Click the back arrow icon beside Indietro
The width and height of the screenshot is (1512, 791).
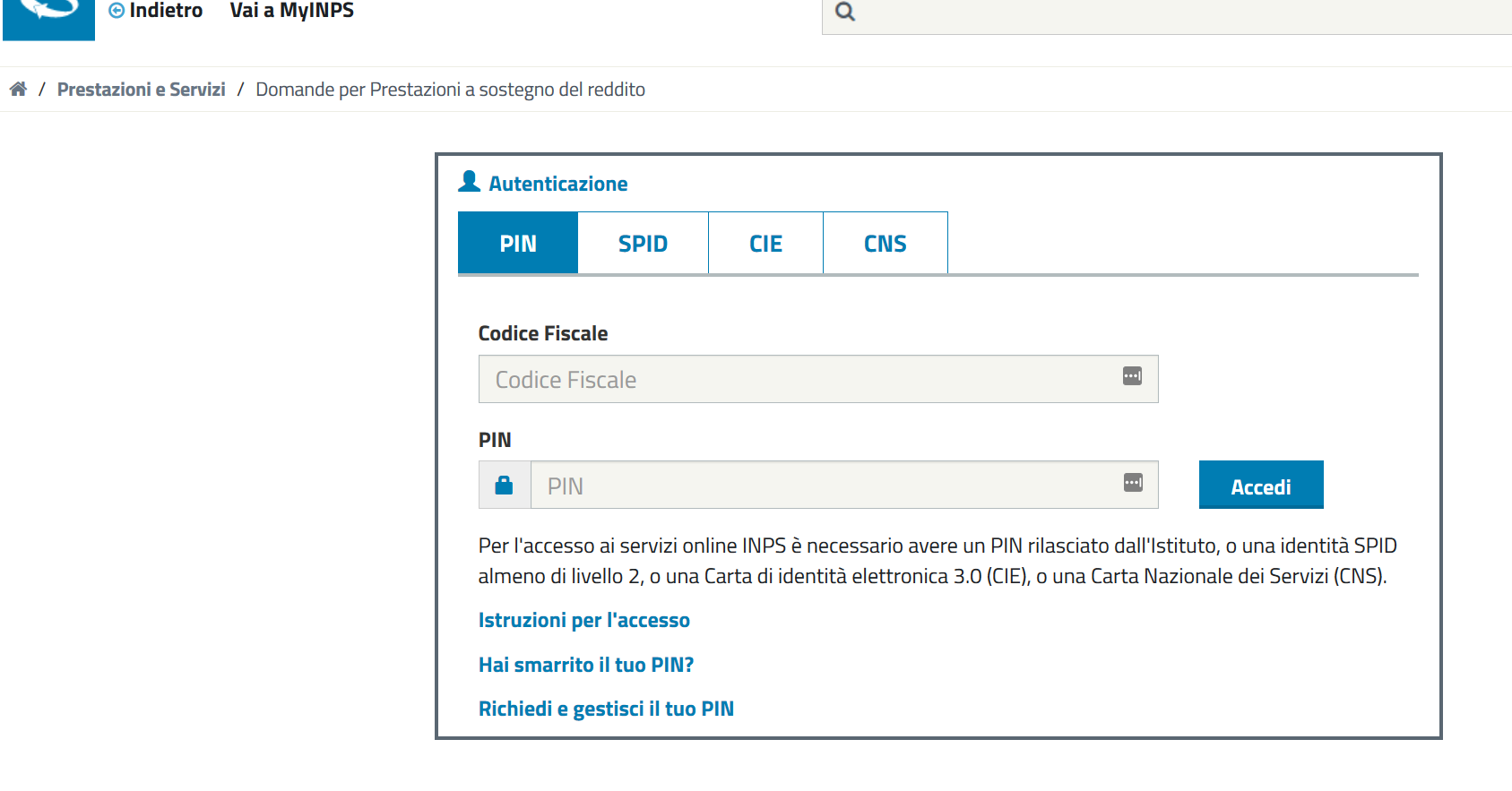tap(117, 11)
